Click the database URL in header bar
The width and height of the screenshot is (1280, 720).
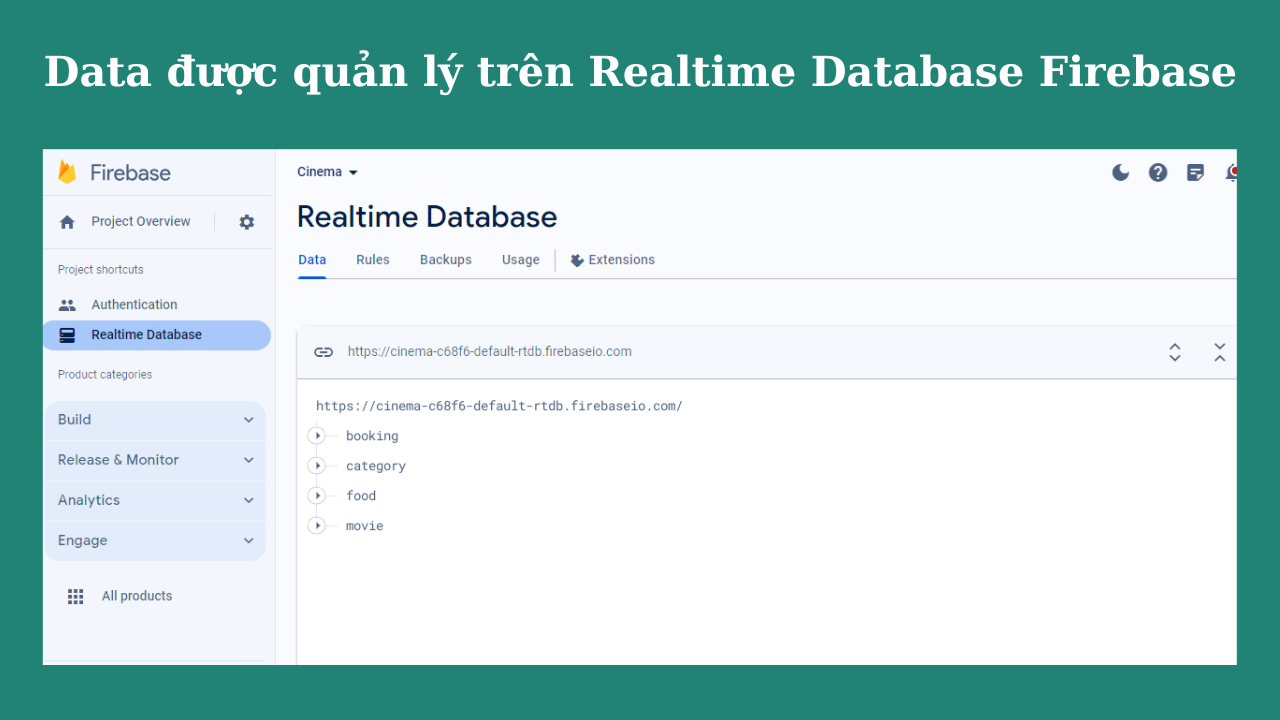click(490, 352)
